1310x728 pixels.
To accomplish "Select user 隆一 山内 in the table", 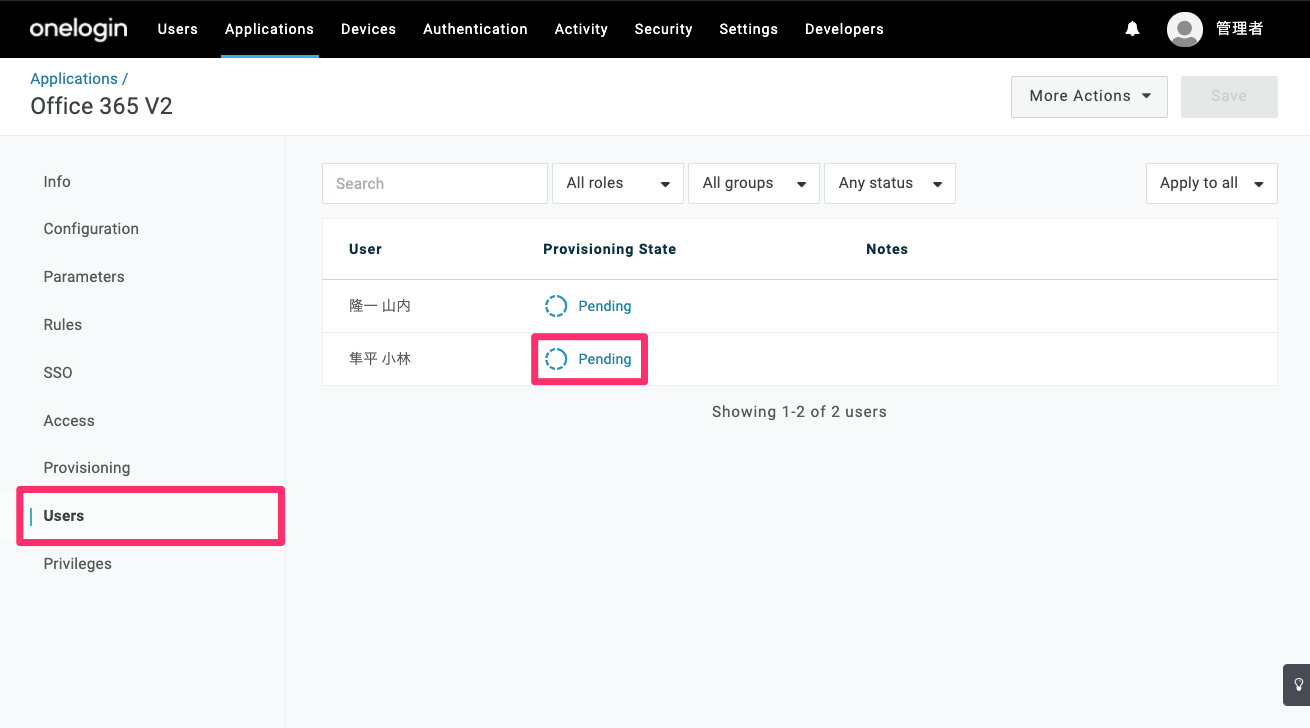I will point(380,306).
